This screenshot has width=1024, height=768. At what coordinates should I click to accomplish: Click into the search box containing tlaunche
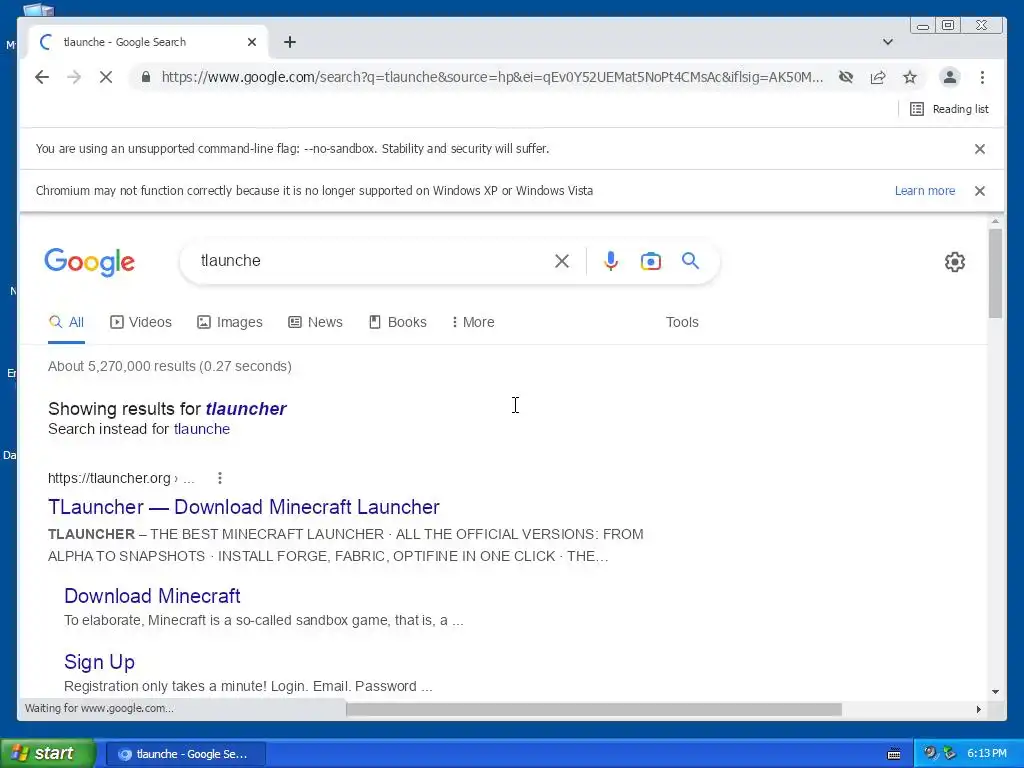[x=372, y=261]
